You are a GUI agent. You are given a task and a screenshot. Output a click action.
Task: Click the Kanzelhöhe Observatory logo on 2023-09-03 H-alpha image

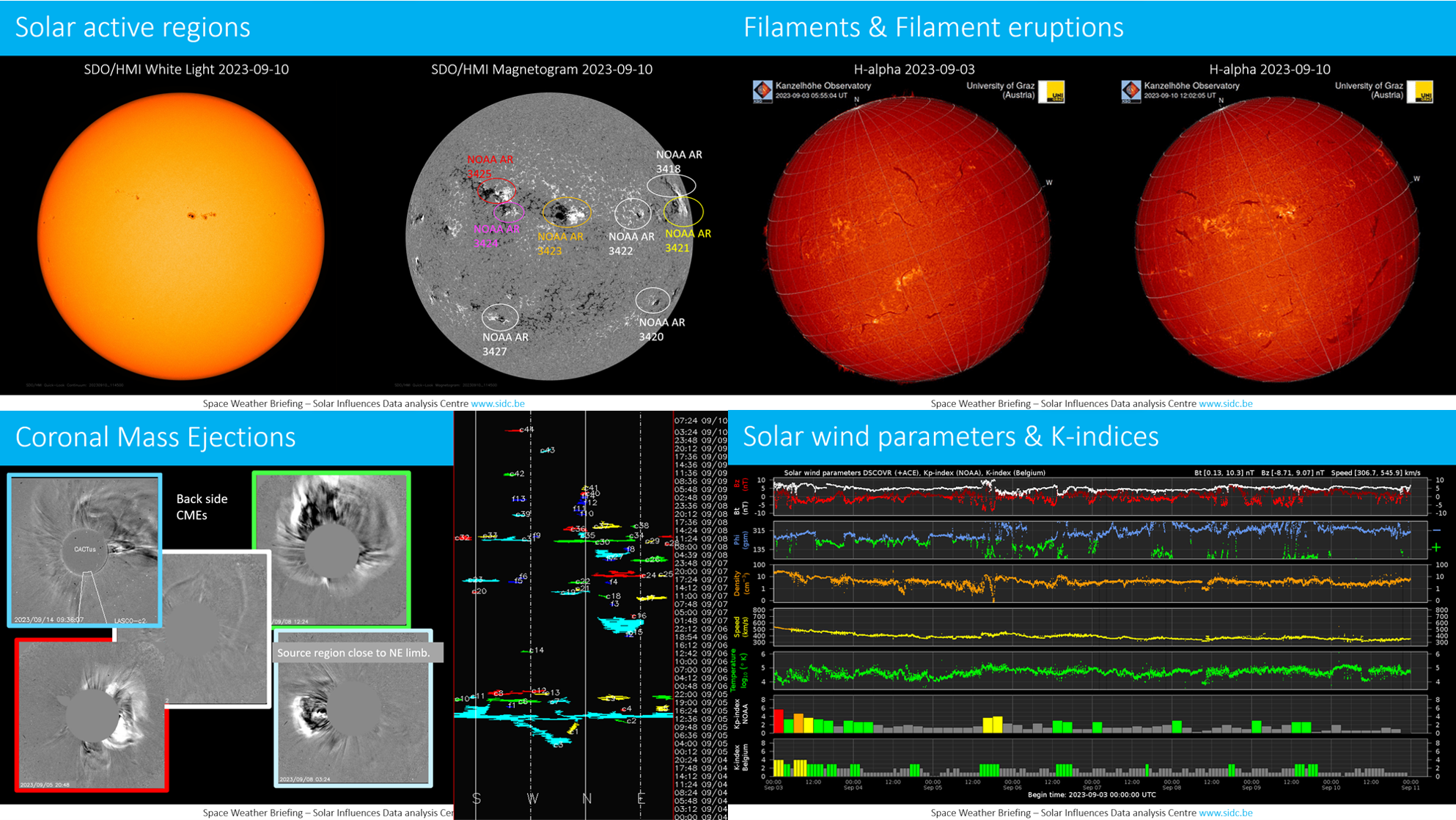click(762, 91)
